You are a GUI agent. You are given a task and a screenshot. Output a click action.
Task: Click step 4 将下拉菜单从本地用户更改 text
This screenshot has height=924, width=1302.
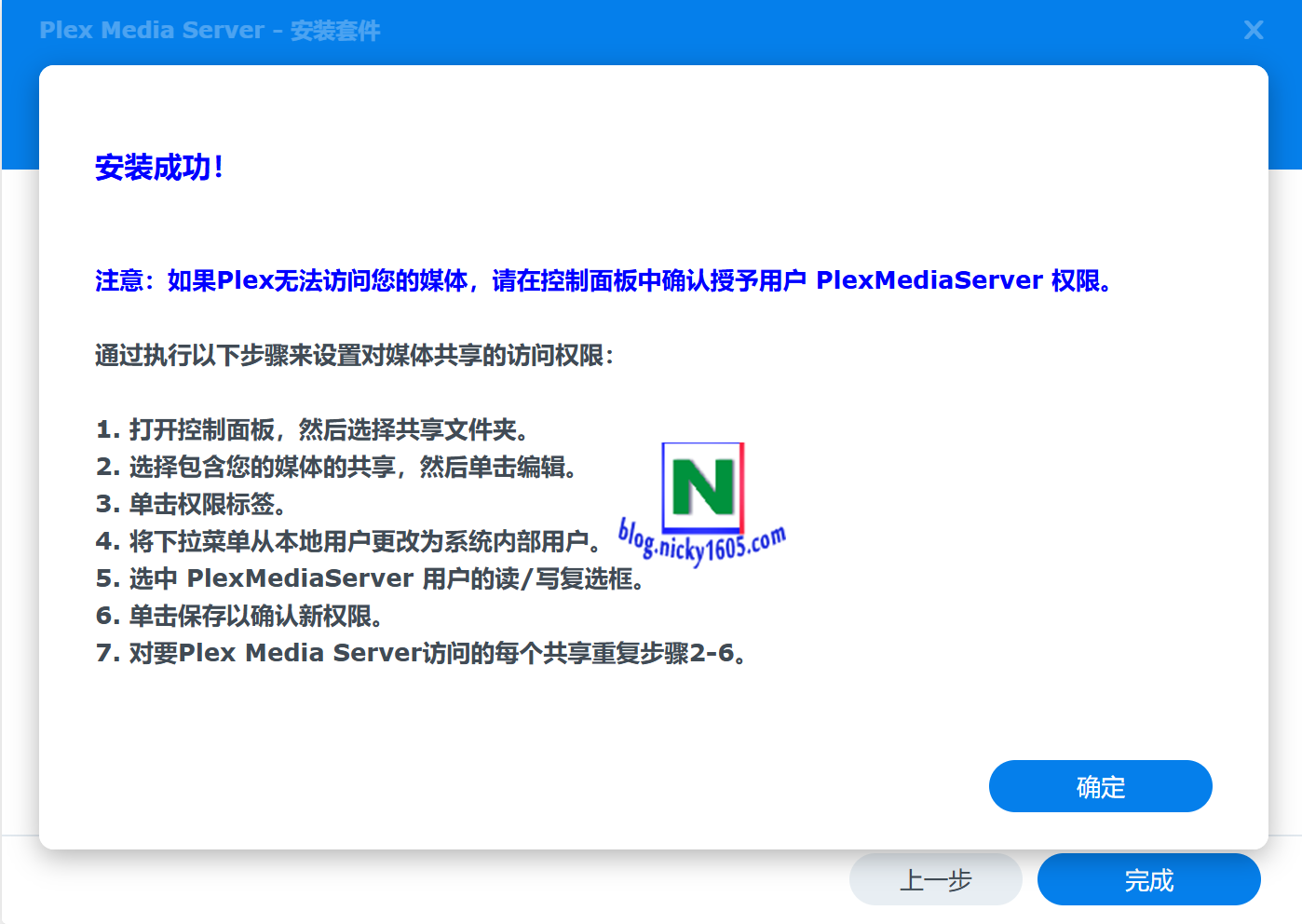click(x=348, y=541)
